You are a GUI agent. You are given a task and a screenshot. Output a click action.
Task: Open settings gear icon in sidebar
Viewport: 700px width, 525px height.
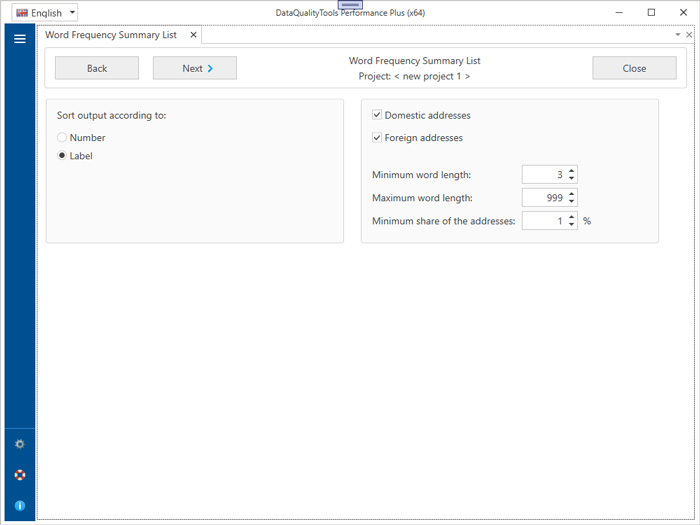(x=19, y=444)
